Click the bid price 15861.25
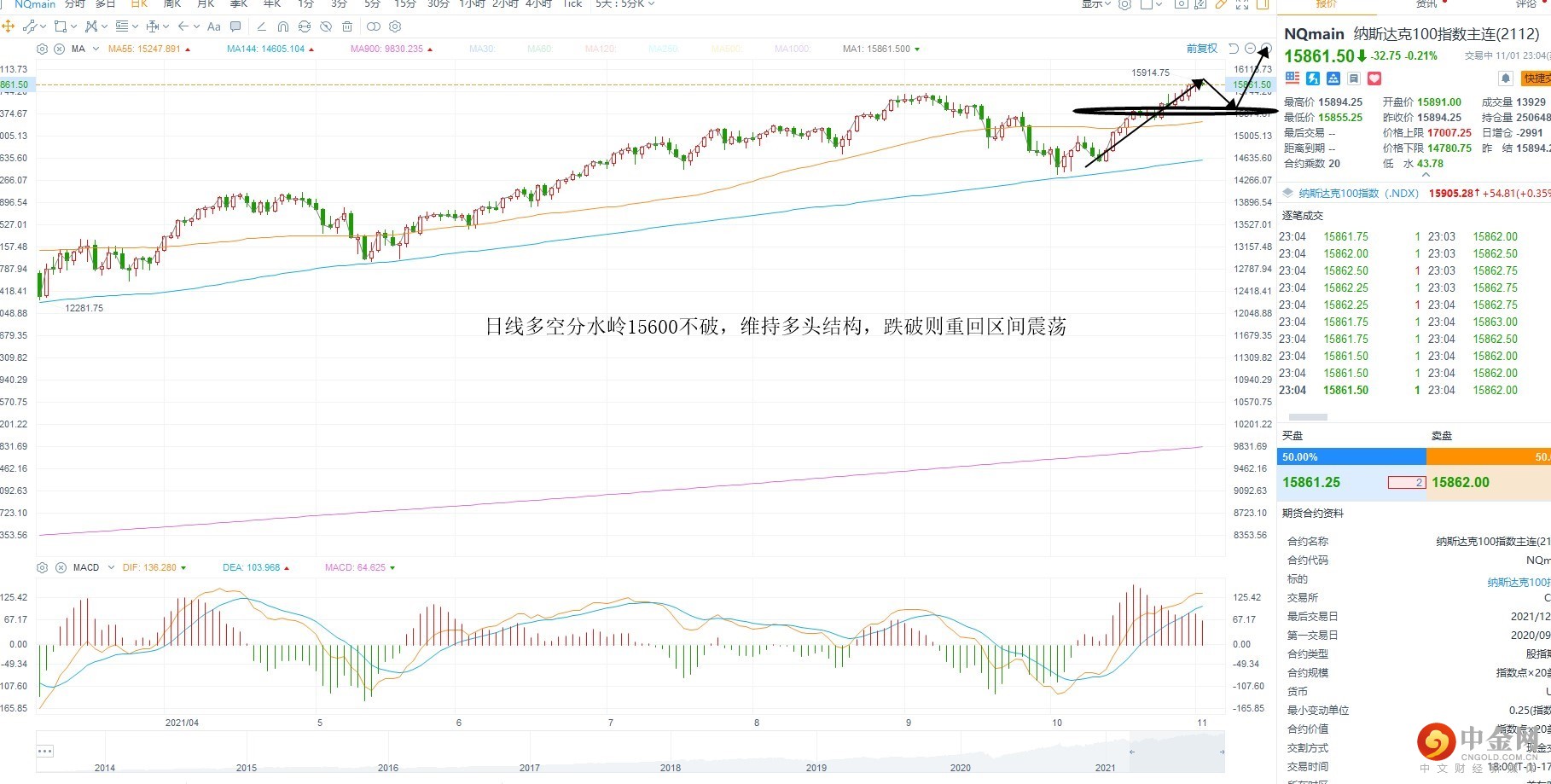 [1311, 482]
